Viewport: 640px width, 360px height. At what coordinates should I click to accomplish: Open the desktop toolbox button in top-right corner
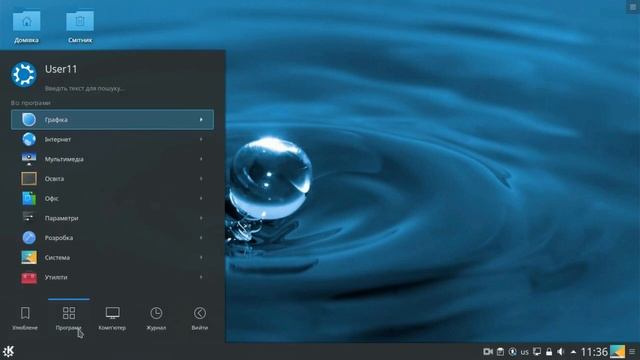pos(633,7)
